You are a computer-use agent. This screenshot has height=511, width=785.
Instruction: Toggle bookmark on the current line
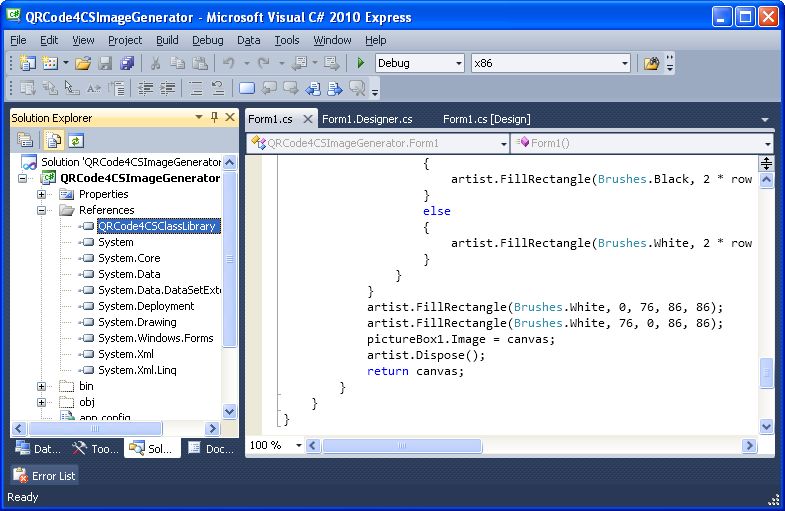246,88
